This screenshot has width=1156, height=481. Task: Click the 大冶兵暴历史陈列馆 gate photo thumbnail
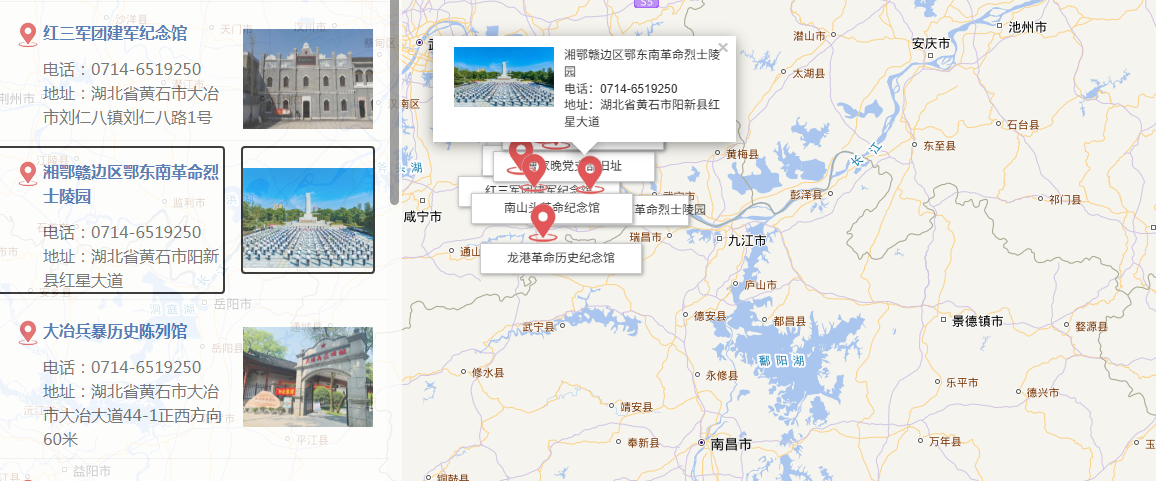[x=308, y=377]
